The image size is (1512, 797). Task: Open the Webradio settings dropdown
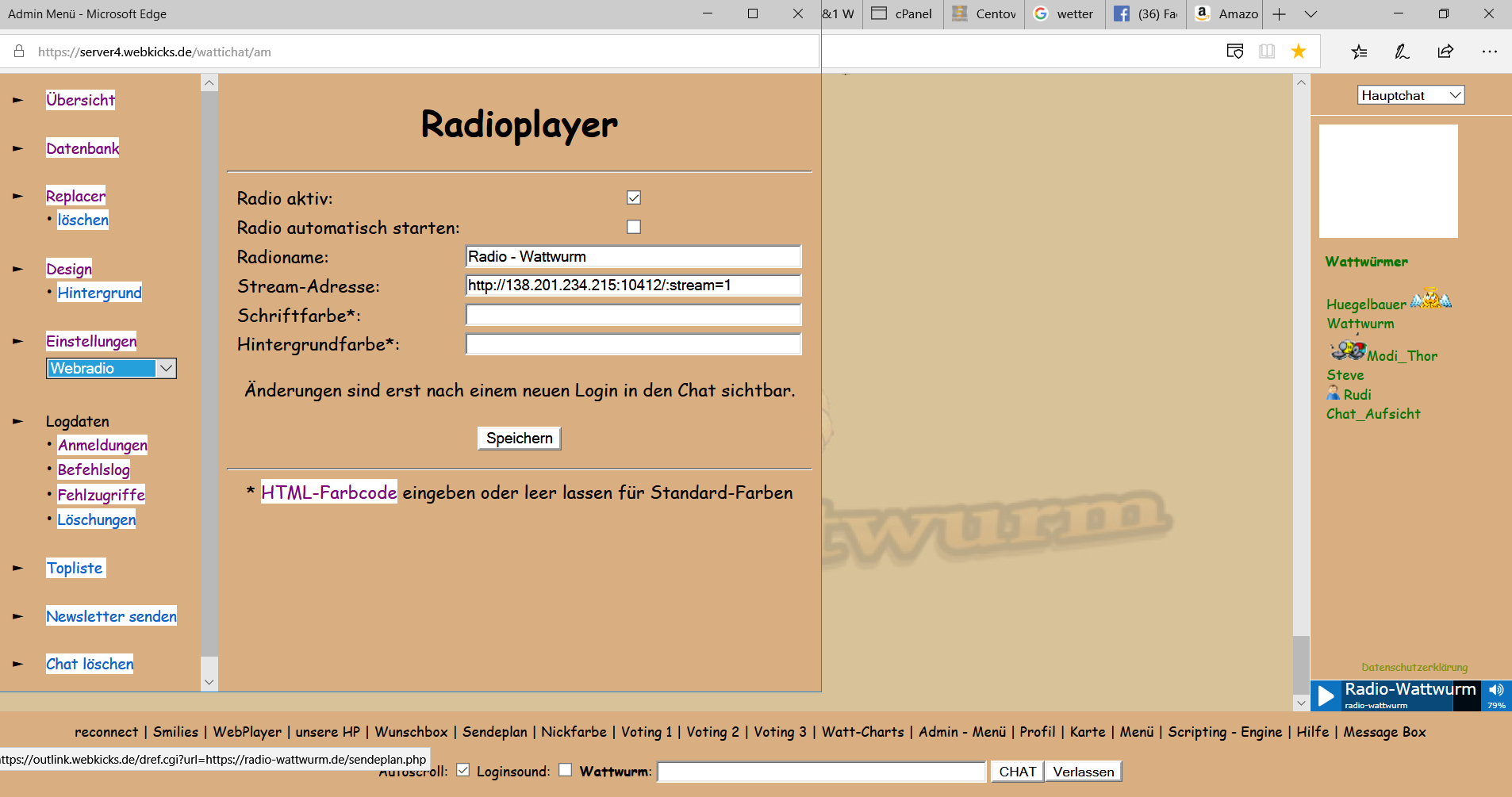pyautogui.click(x=111, y=368)
